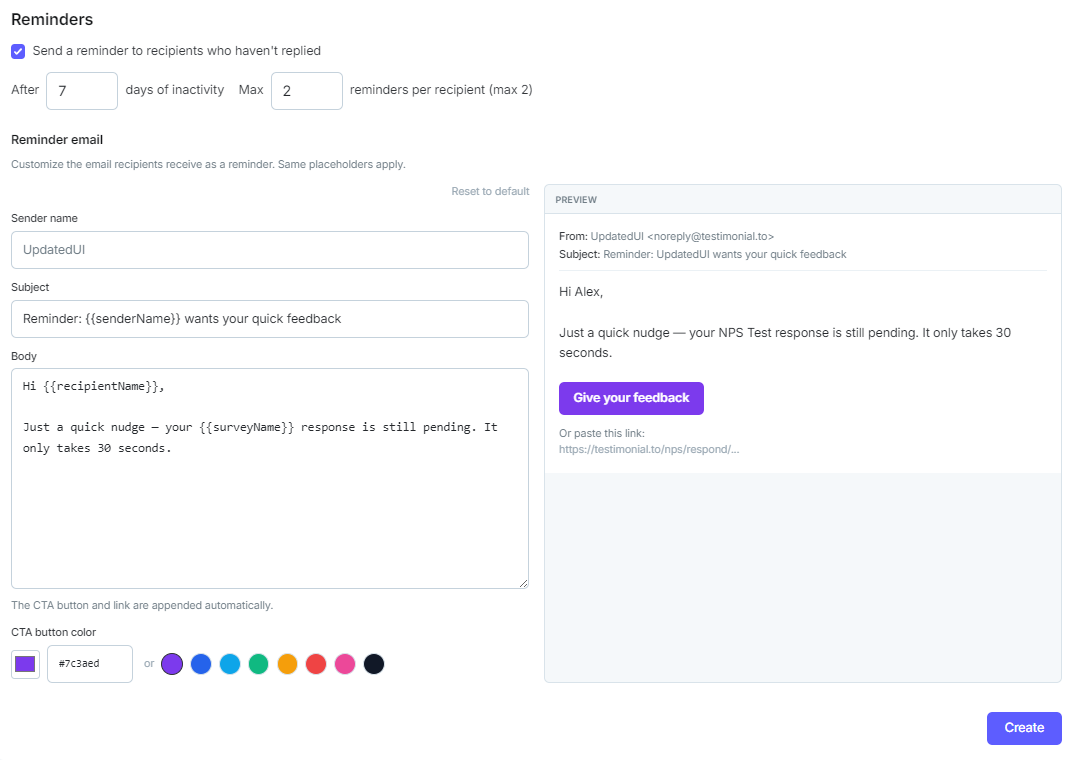
Task: Uncheck the send reminder checkbox
Action: tap(18, 51)
